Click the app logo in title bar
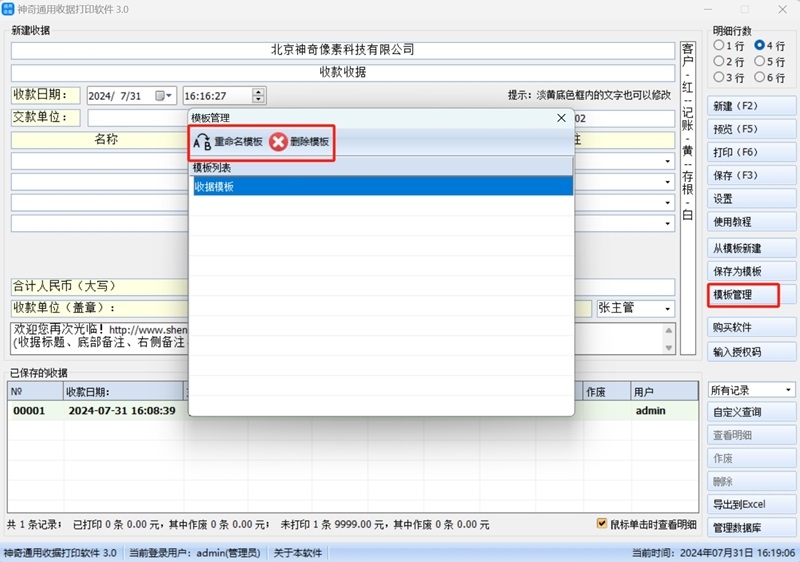Screen dimensions: 800x562 click(8, 9)
